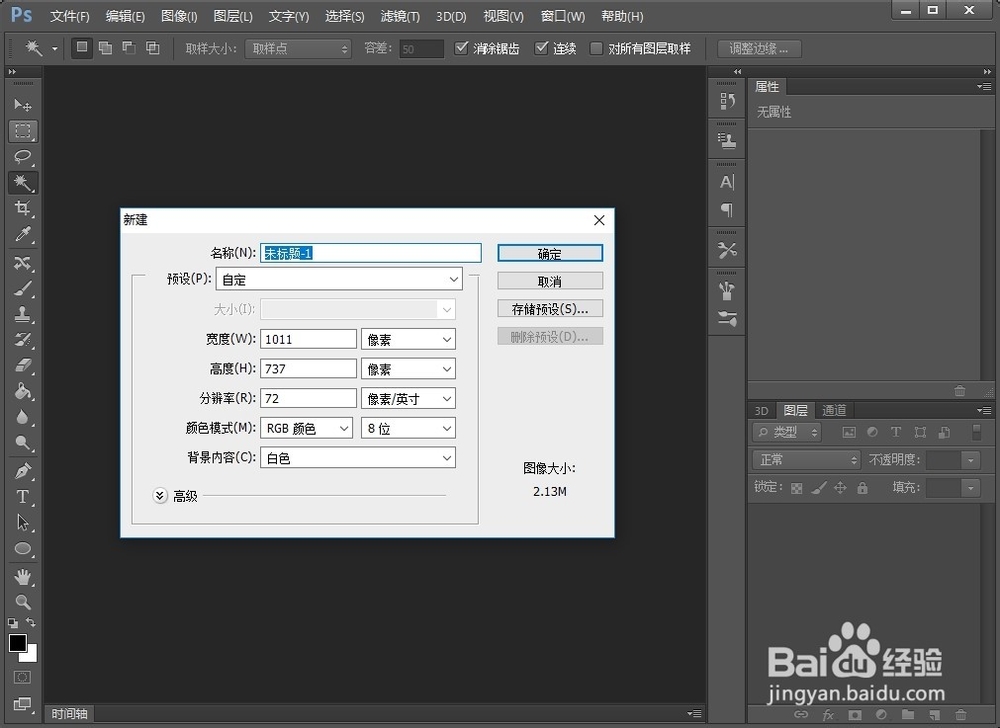Open the 滤镜 Filter menu
Screen dimensions: 1000x728
[x=400, y=16]
